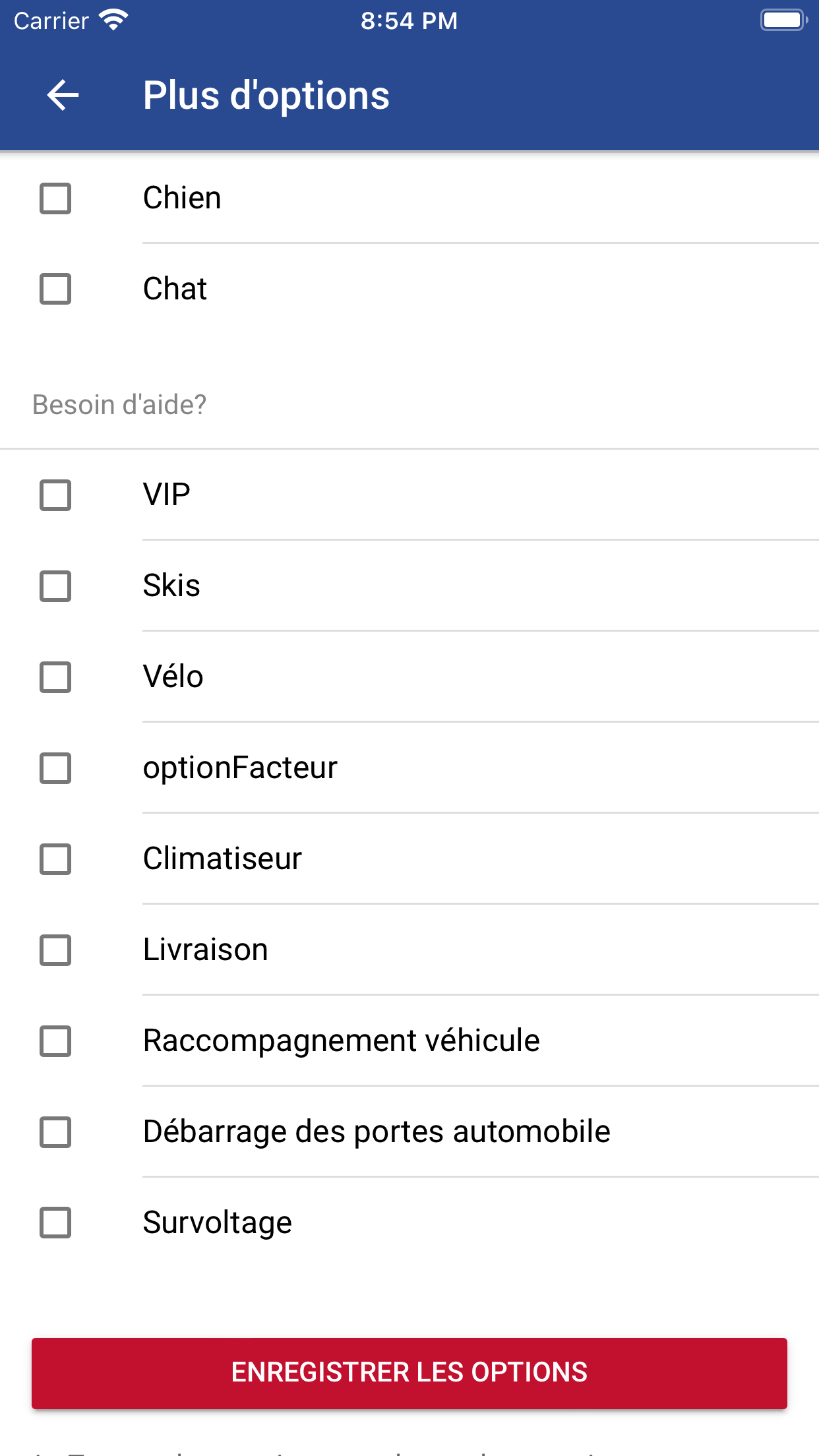This screenshot has width=819, height=1456.
Task: Tap the Plus d'options title
Action: tap(266, 96)
